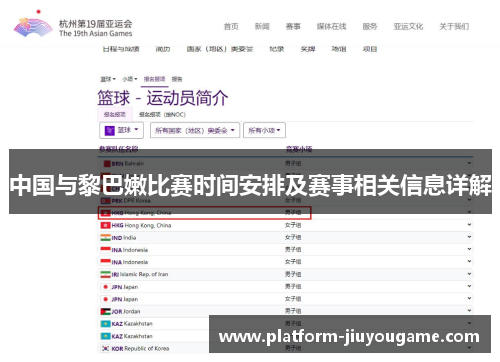
Task: Click the 'The 19th Asian Games' header text
Action: click(96, 33)
